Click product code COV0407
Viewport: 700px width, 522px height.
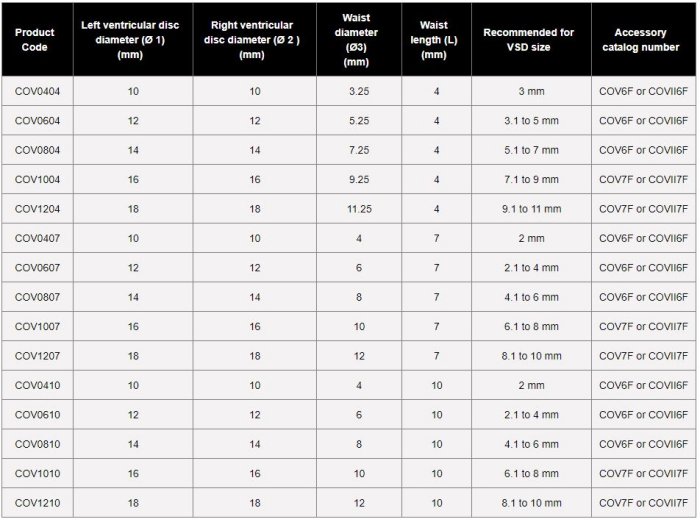click(x=37, y=238)
